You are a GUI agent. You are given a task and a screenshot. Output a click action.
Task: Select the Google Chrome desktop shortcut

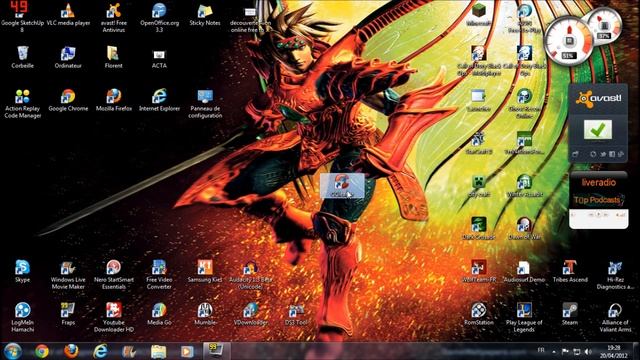68,100
